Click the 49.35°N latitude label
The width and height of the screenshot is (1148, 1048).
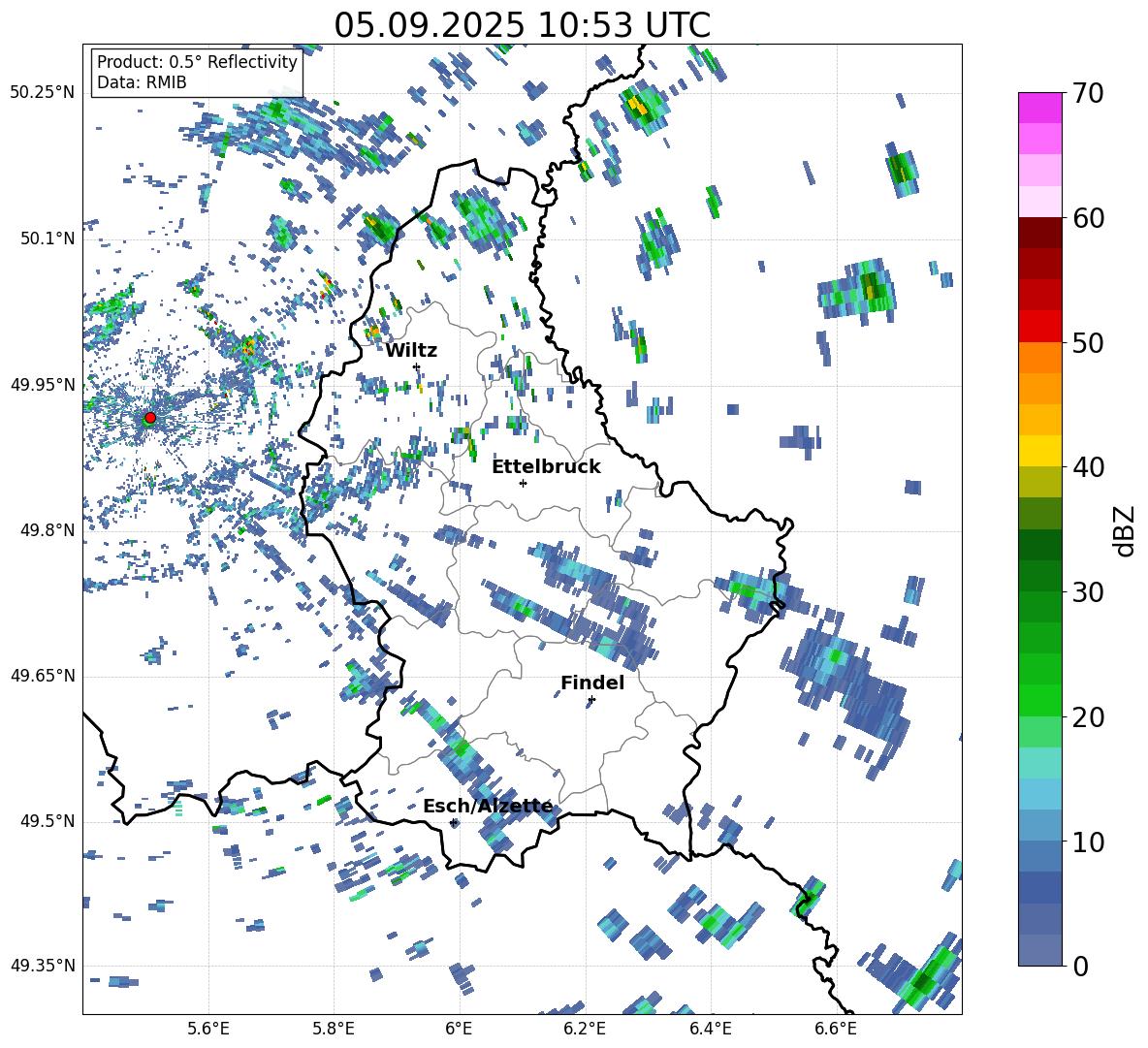(x=43, y=966)
